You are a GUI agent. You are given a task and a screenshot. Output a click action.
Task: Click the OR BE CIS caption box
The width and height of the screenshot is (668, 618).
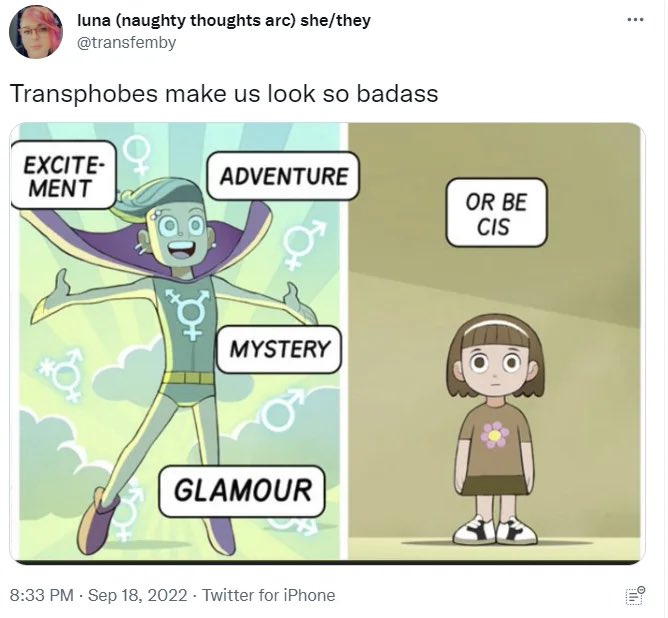click(x=496, y=213)
